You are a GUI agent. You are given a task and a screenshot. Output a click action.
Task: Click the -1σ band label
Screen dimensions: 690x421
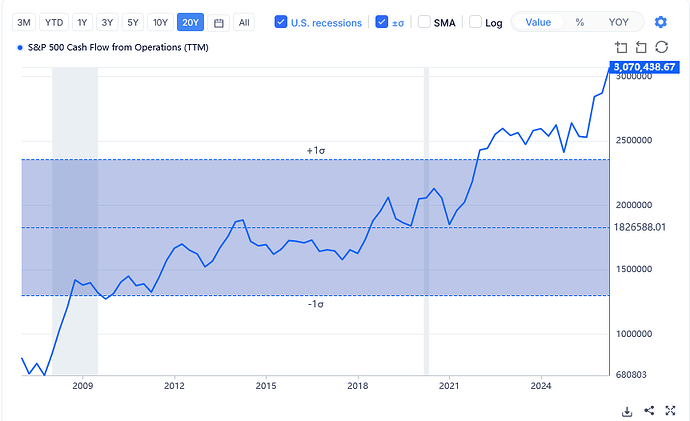click(316, 304)
